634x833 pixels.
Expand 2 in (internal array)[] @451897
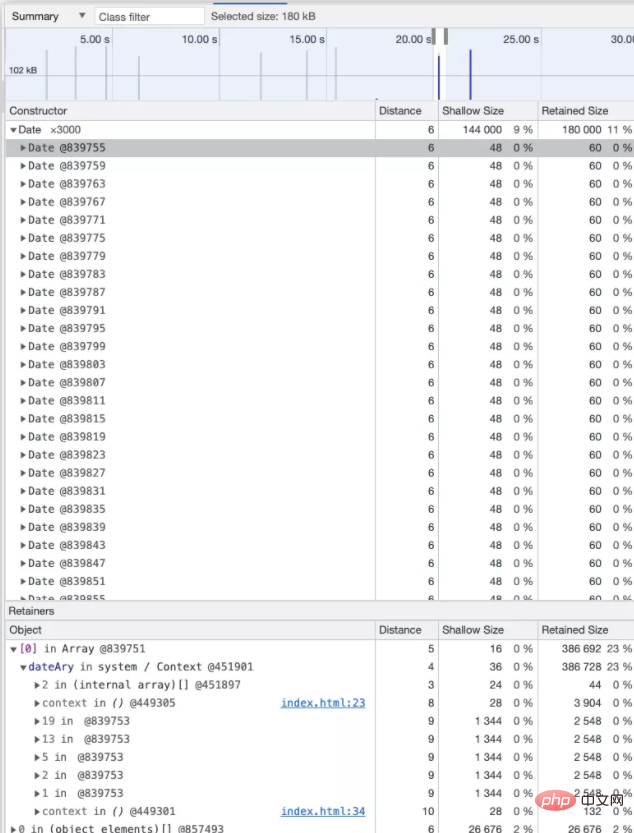pyautogui.click(x=37, y=685)
